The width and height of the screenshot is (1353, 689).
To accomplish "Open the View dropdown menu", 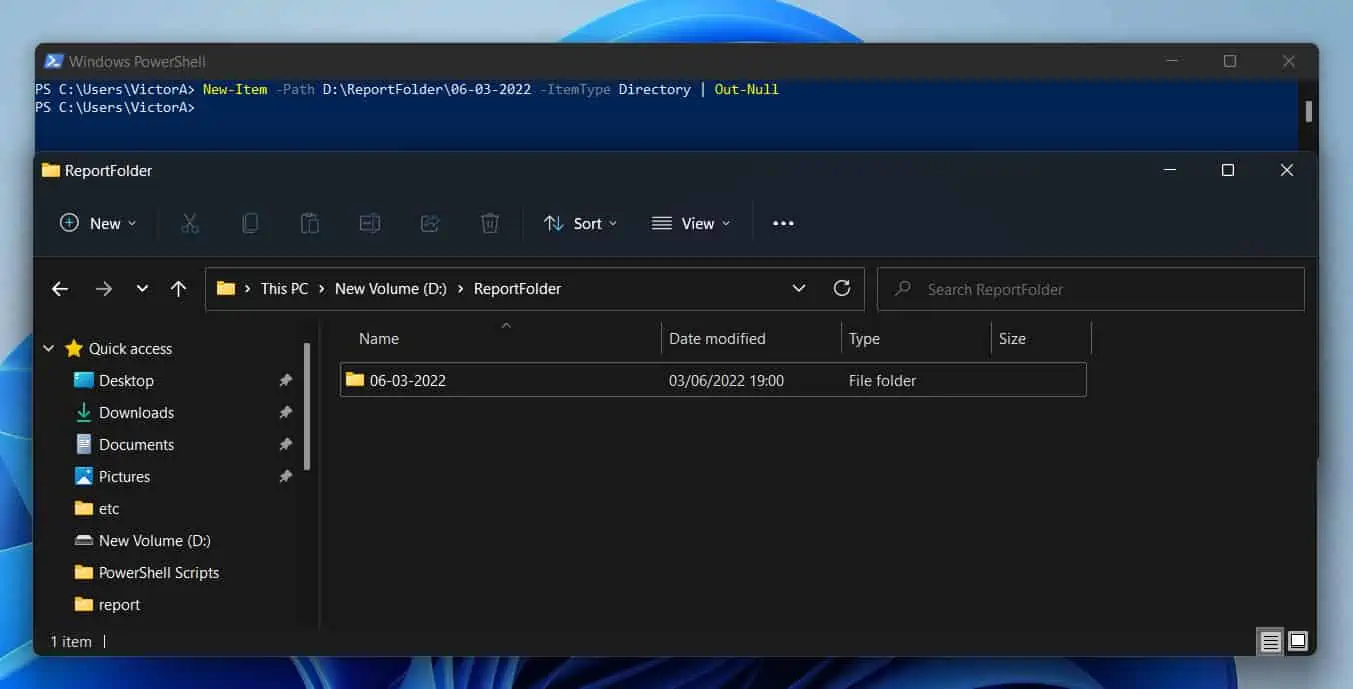I will click(690, 223).
